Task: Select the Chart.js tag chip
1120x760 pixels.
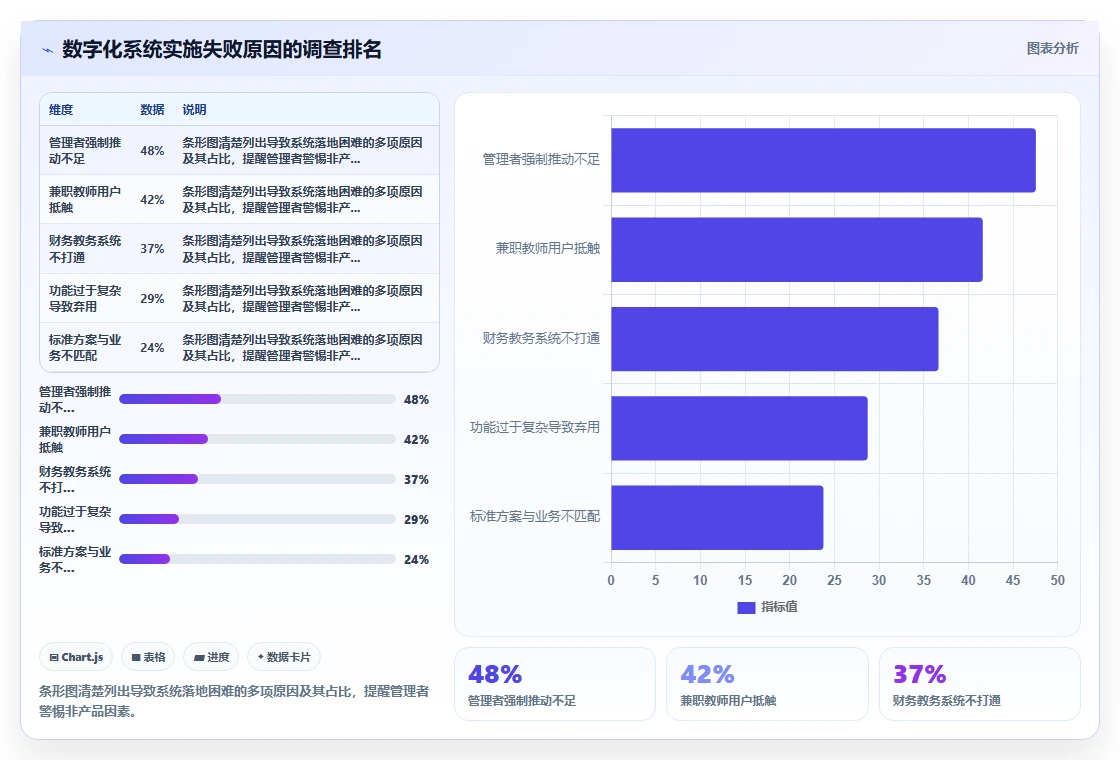Action: [x=76, y=657]
